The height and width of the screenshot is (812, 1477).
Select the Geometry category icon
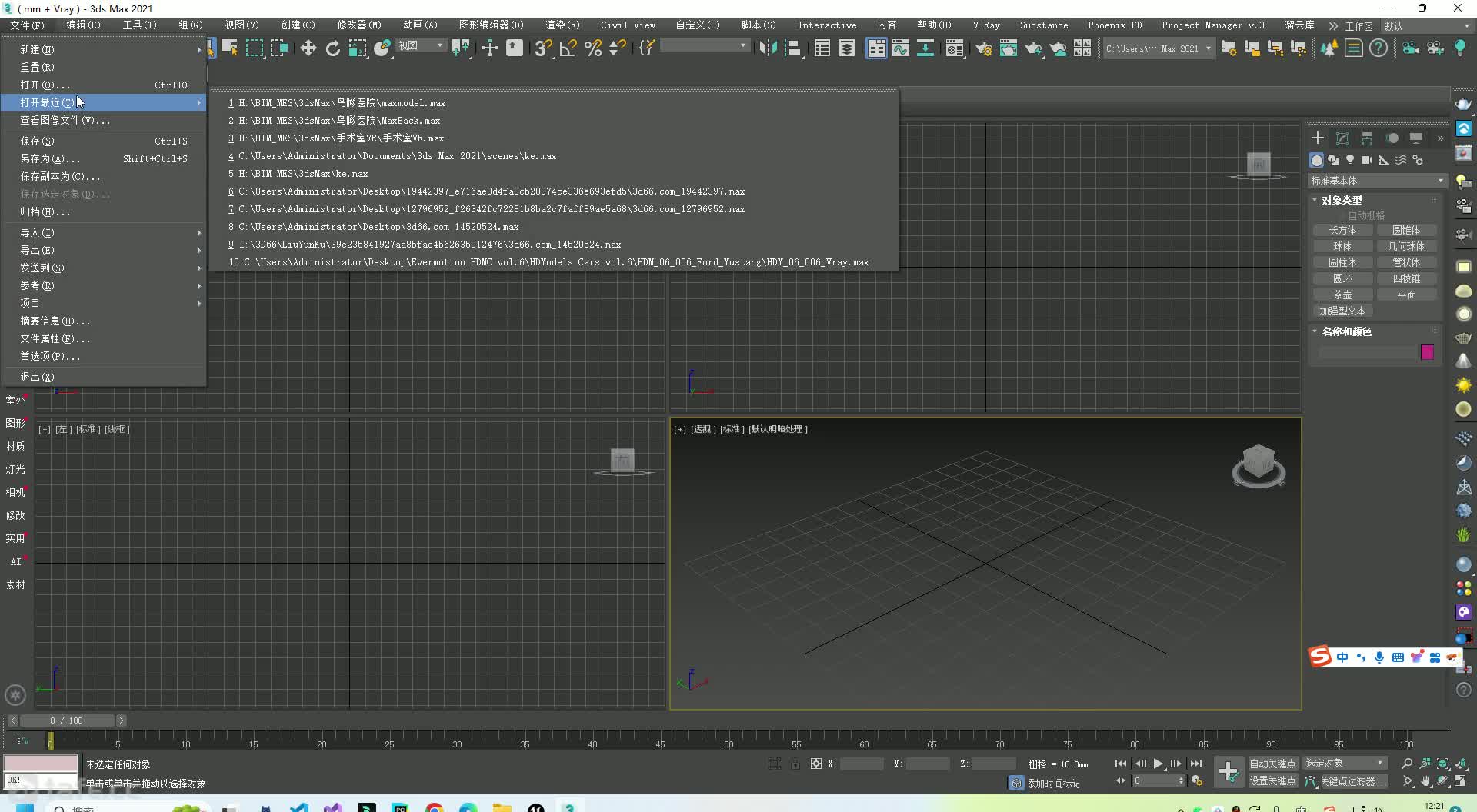click(1317, 160)
